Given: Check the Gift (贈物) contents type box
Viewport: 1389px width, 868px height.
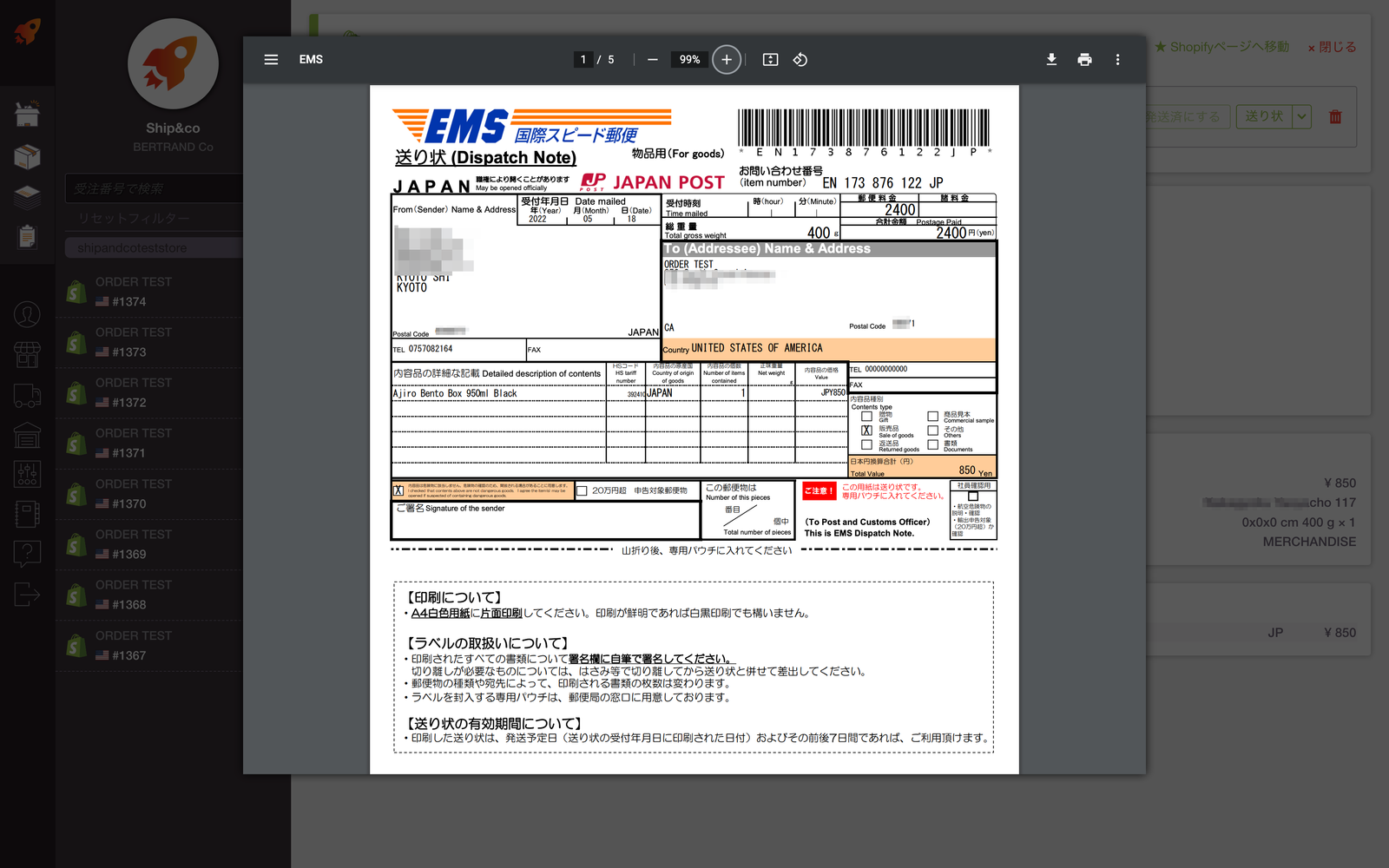Looking at the screenshot, I should 866,416.
